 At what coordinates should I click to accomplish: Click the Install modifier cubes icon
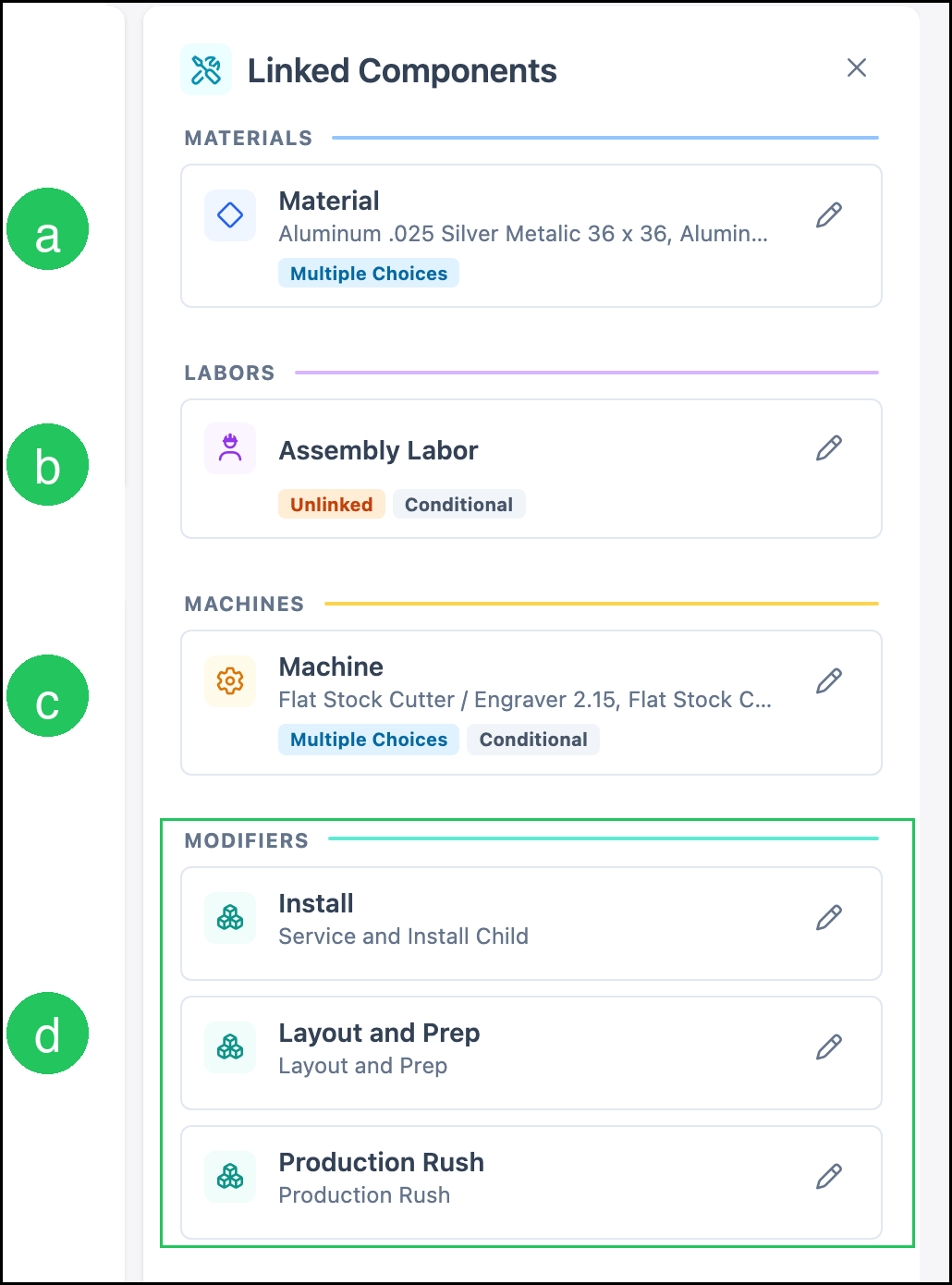pos(230,918)
